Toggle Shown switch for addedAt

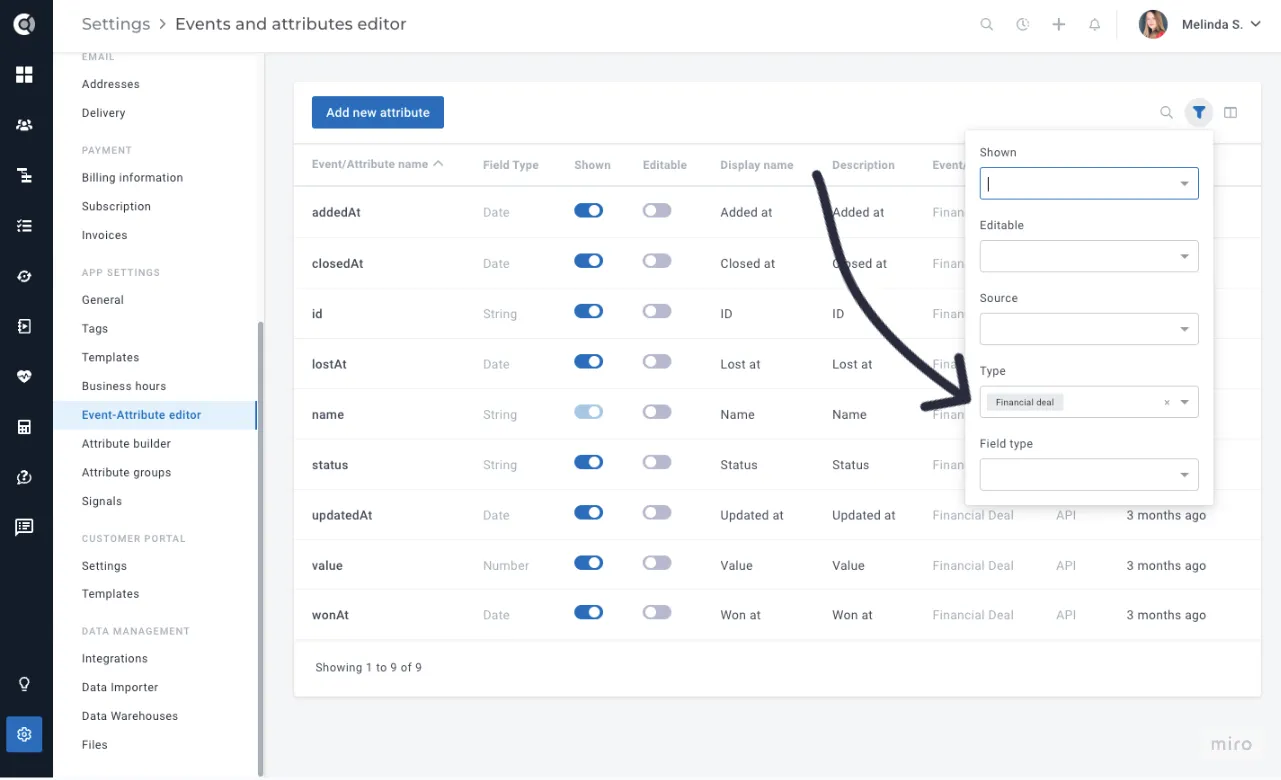click(x=589, y=210)
